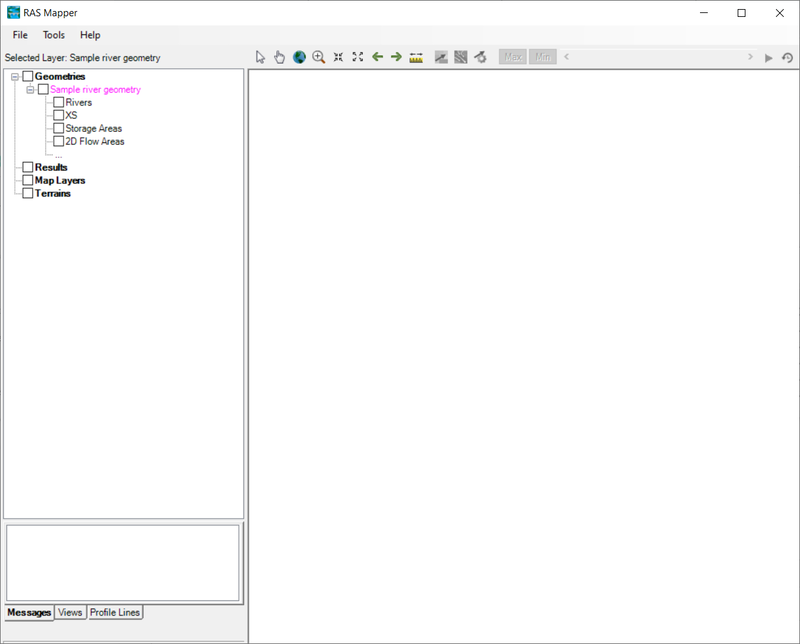The height and width of the screenshot is (644, 800).
Task: Click the reset animation circular arrow icon
Action: [787, 58]
